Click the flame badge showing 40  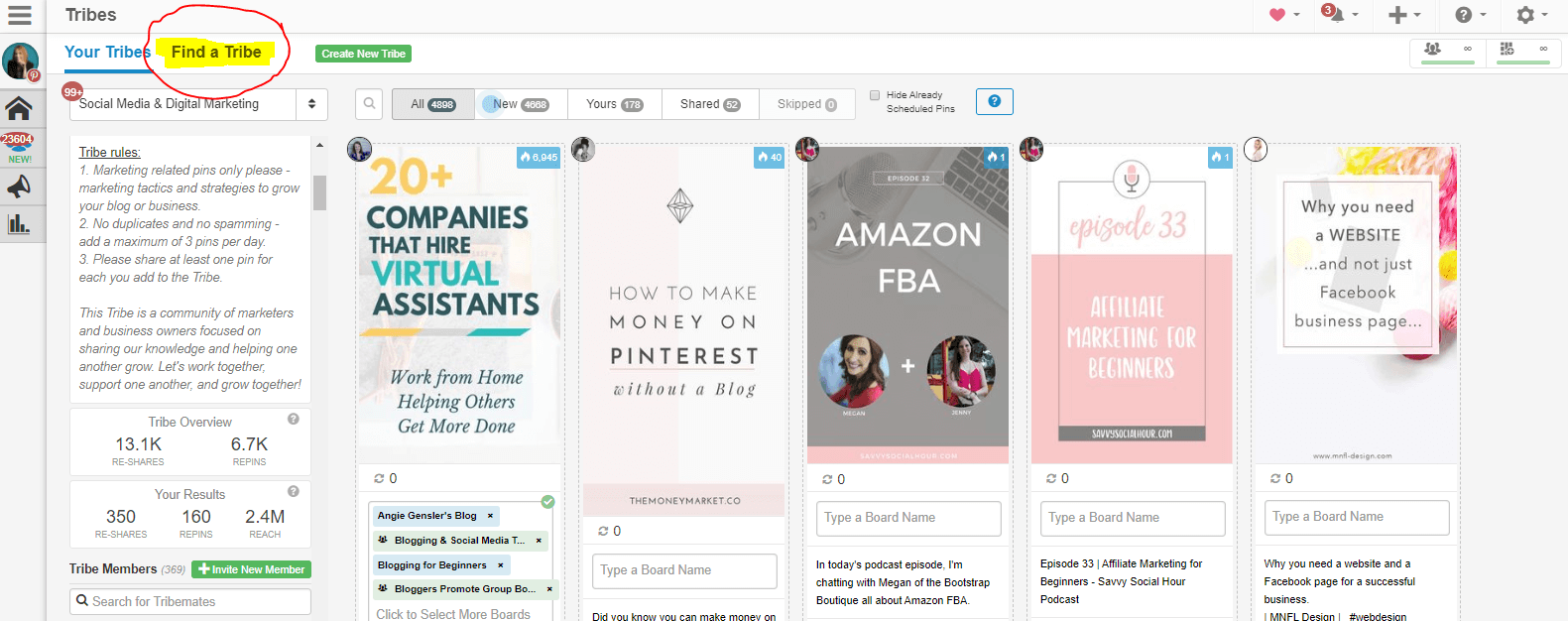point(769,157)
